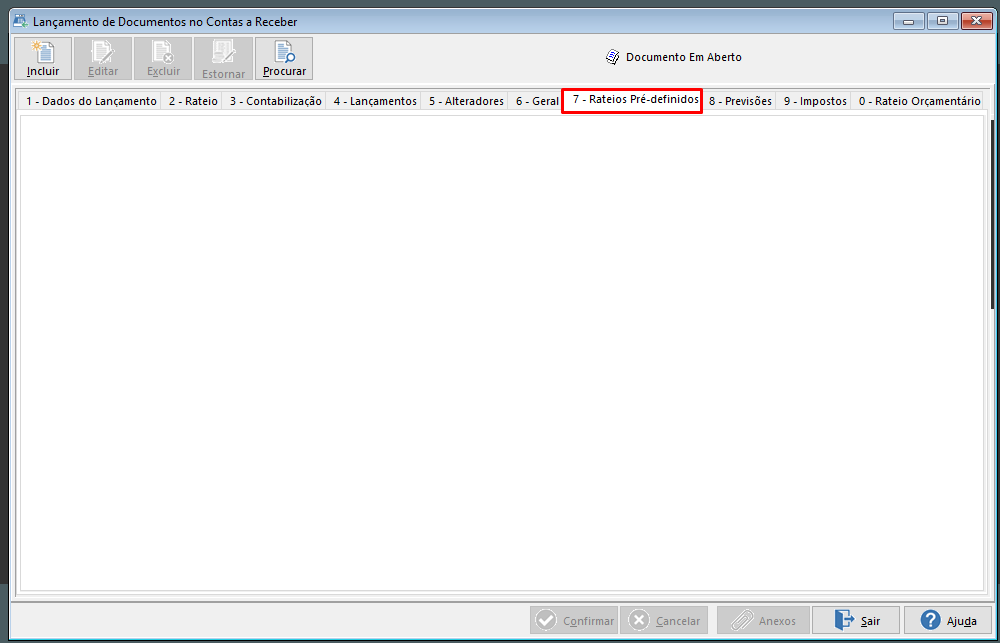Viewport: 1000px width, 643px height.
Task: Click the Documento Em Aberto status text
Action: (684, 57)
